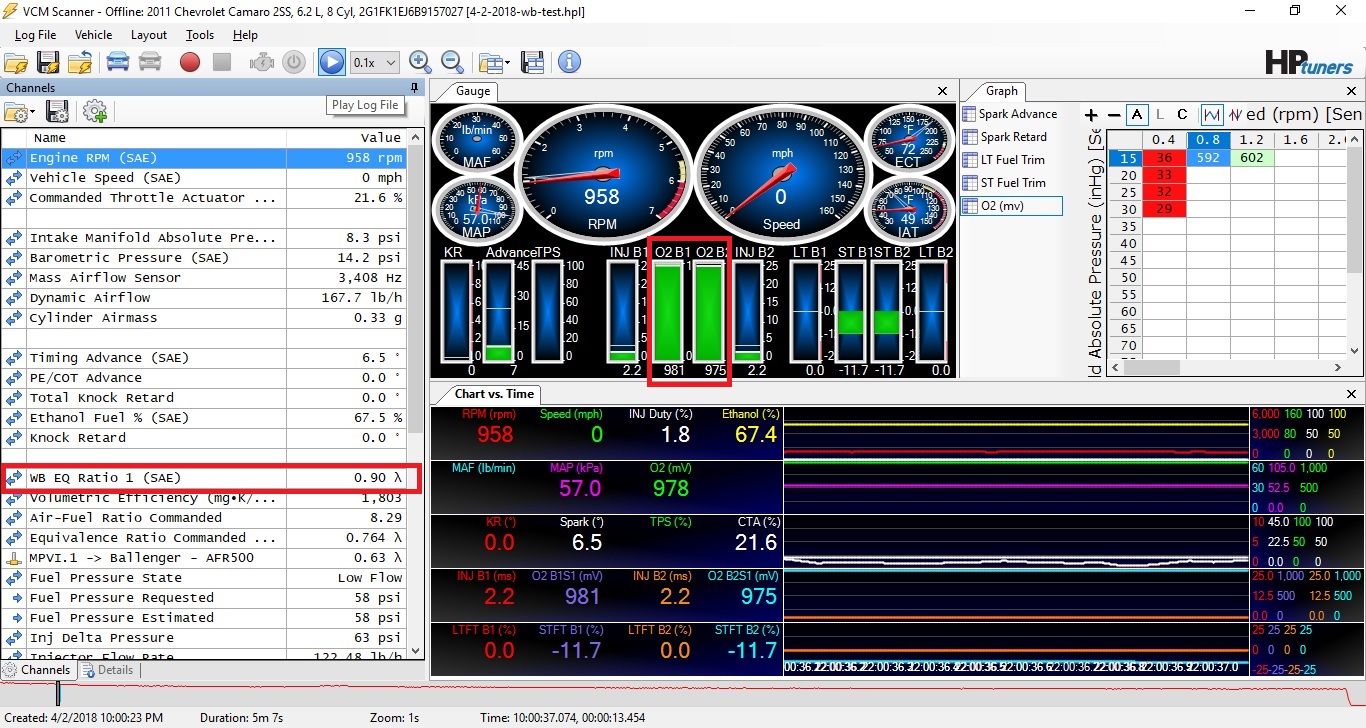Select the Ethanol Fuel % (SAE) row
Screen dimensions: 1366x728
(204, 418)
